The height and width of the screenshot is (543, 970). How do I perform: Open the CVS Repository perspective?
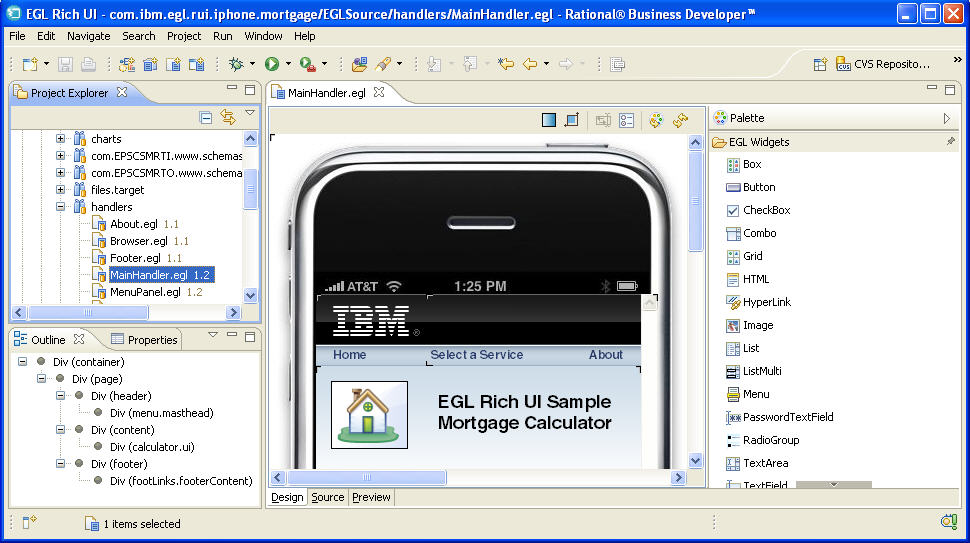pyautogui.click(x=882, y=64)
